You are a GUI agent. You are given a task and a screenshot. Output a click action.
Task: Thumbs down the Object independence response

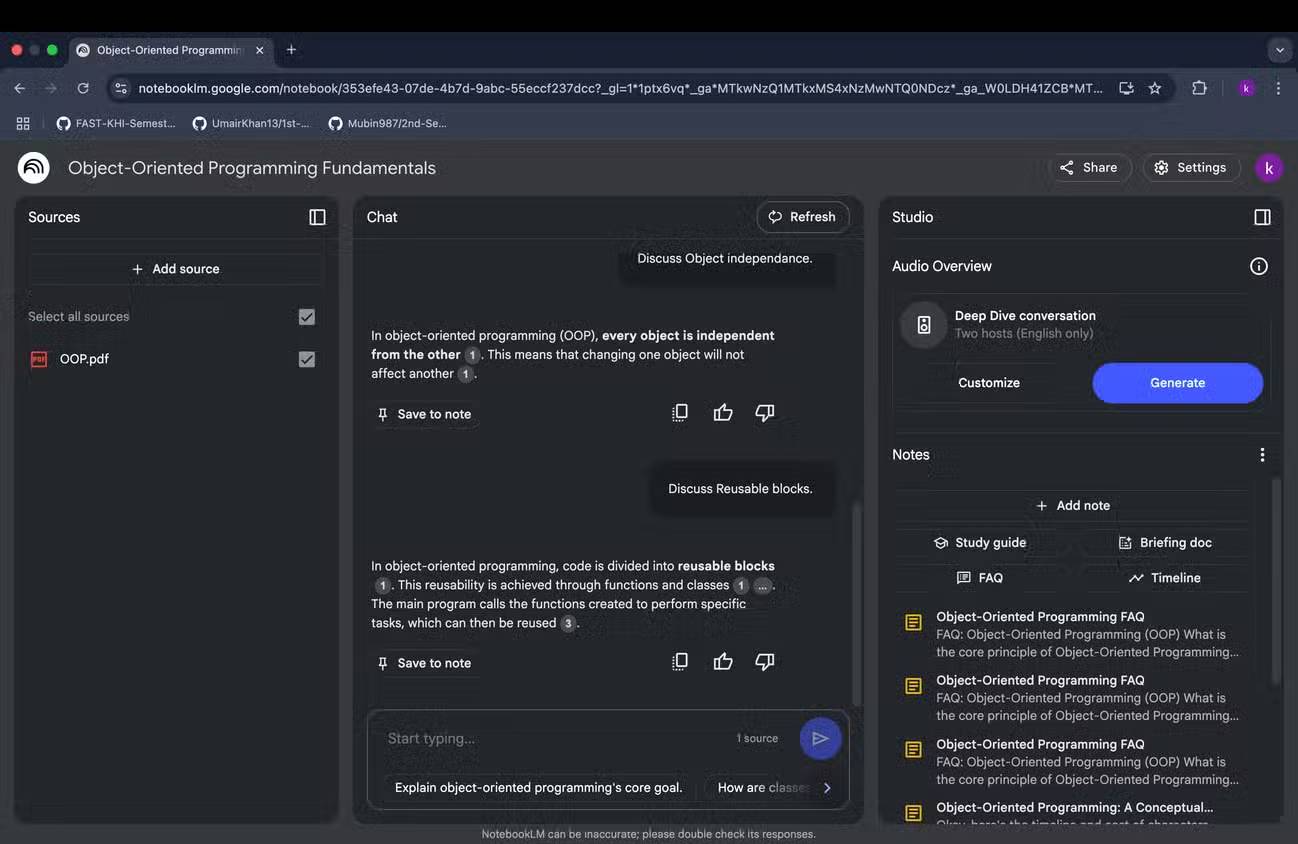click(765, 412)
